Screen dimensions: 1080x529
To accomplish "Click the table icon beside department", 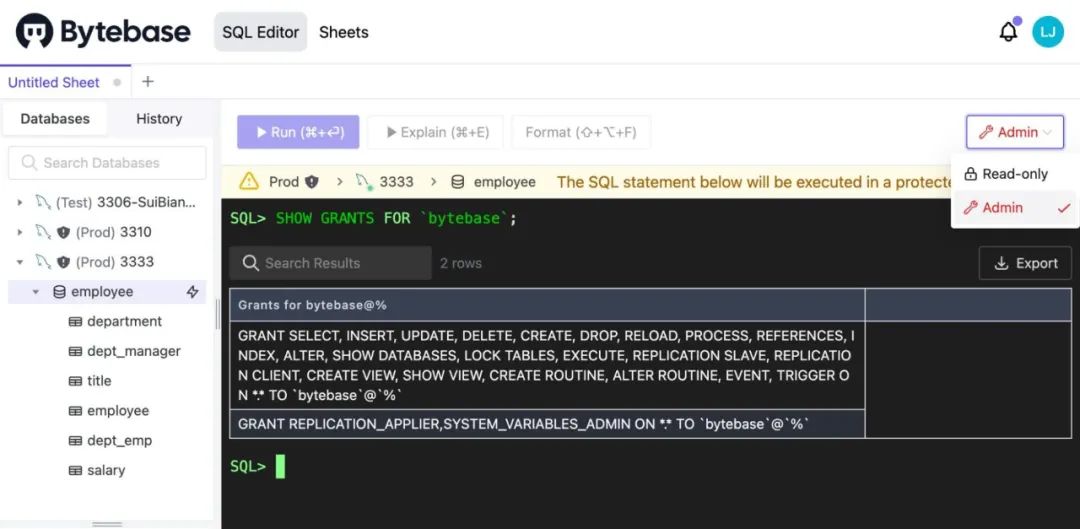I will pyautogui.click(x=75, y=322).
